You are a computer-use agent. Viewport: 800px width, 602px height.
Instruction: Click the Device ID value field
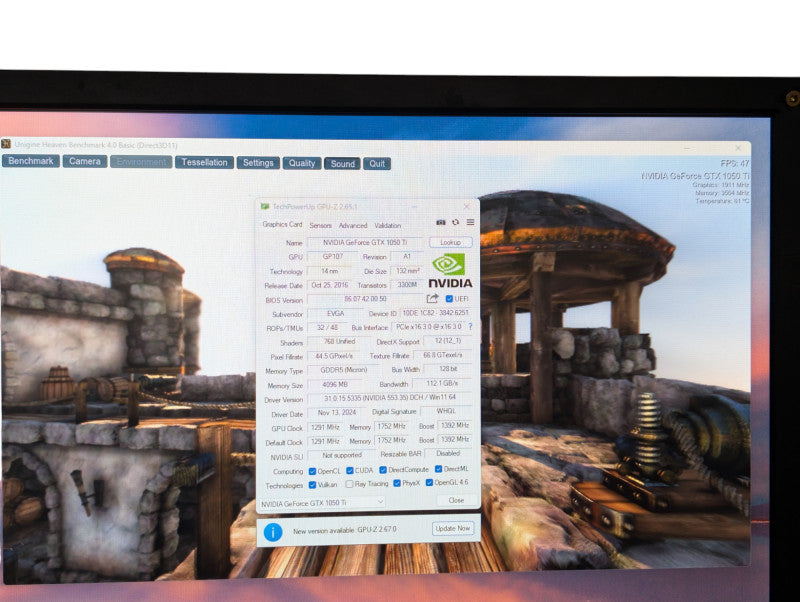435,313
